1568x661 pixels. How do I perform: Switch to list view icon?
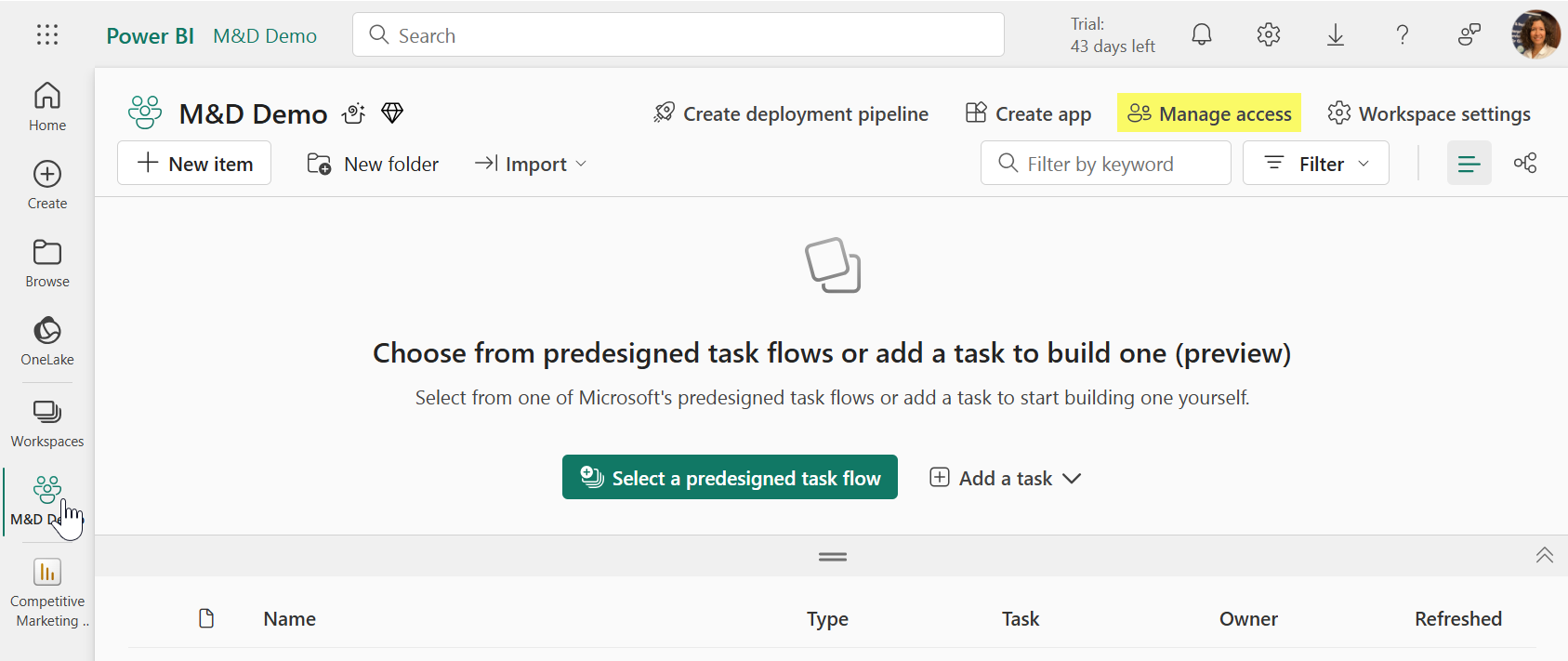coord(1469,164)
